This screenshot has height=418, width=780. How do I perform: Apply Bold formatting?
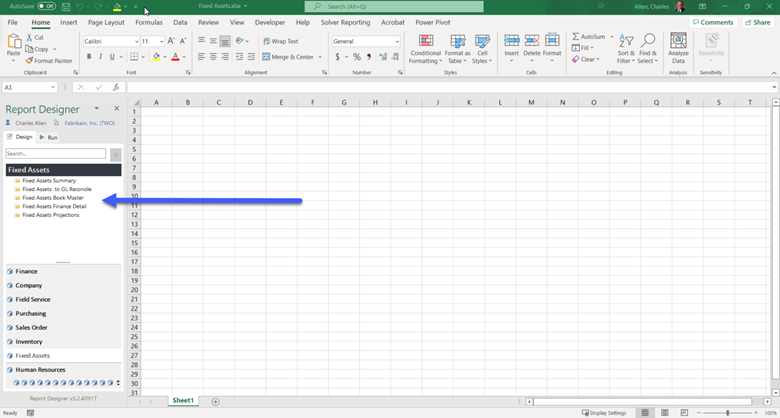[x=89, y=57]
